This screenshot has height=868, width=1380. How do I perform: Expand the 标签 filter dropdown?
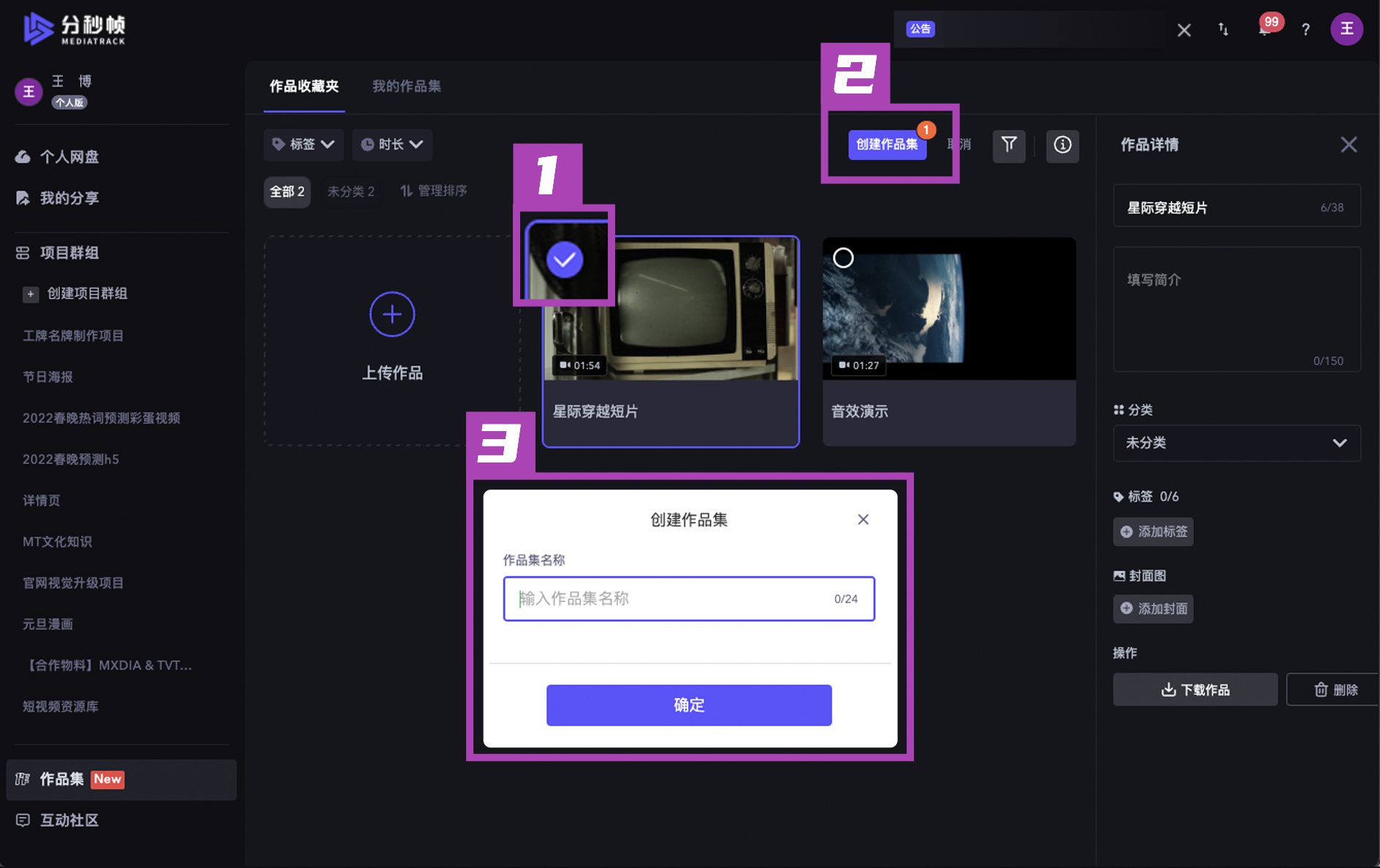tap(303, 145)
